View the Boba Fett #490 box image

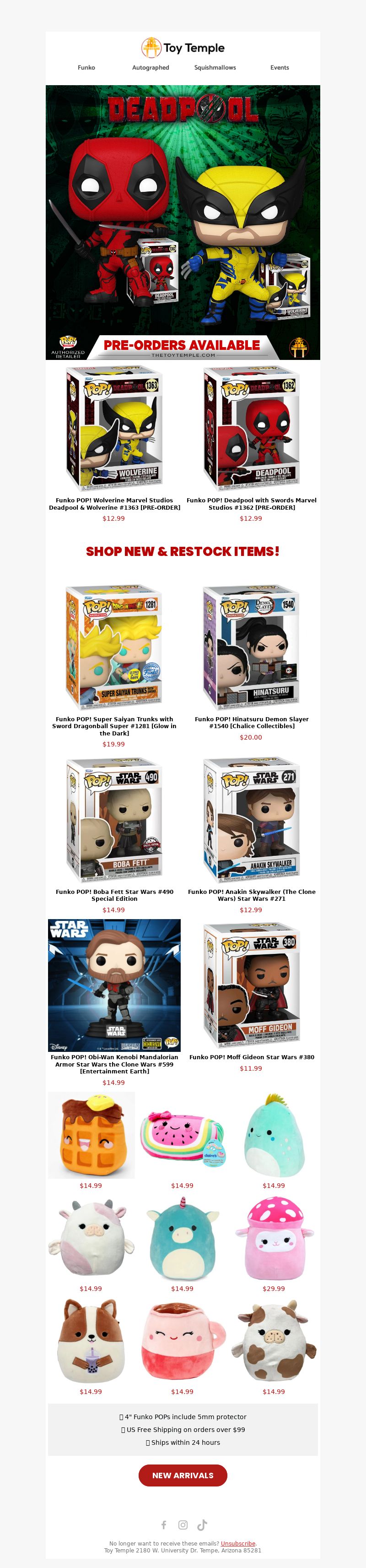coord(114,820)
